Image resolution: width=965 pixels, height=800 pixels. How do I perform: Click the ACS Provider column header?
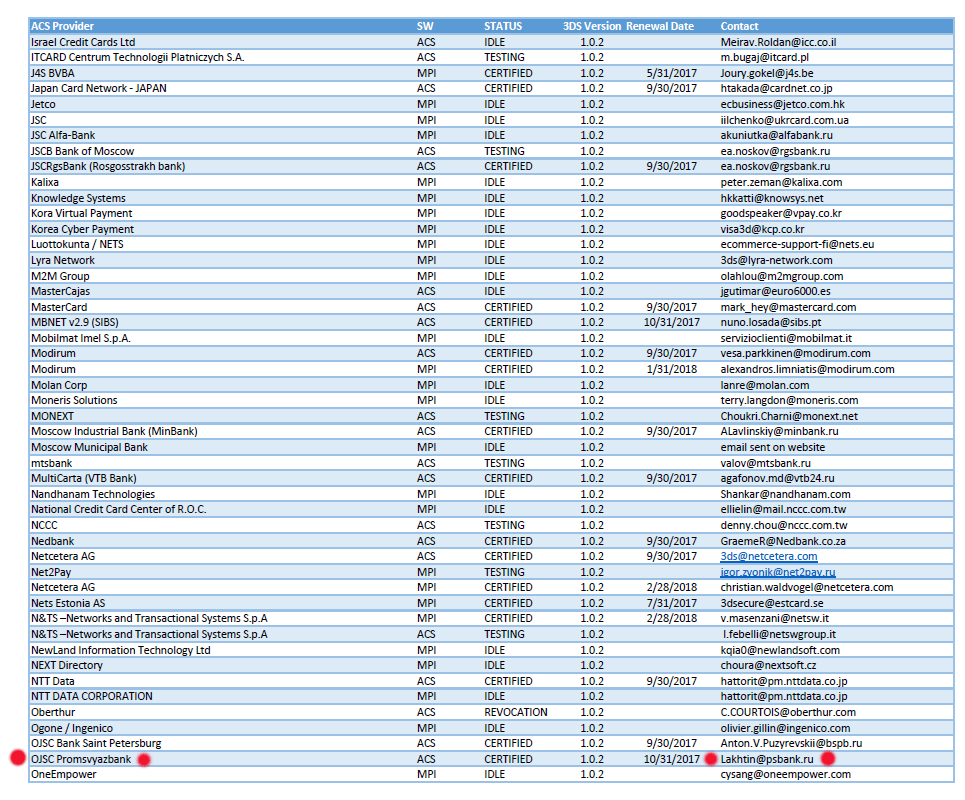[62, 26]
